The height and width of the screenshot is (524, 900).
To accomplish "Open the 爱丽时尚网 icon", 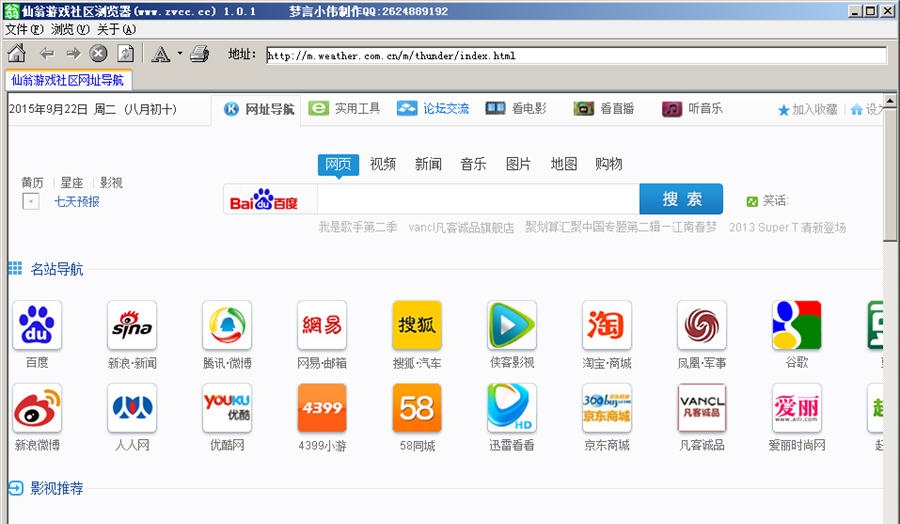I will [x=797, y=408].
